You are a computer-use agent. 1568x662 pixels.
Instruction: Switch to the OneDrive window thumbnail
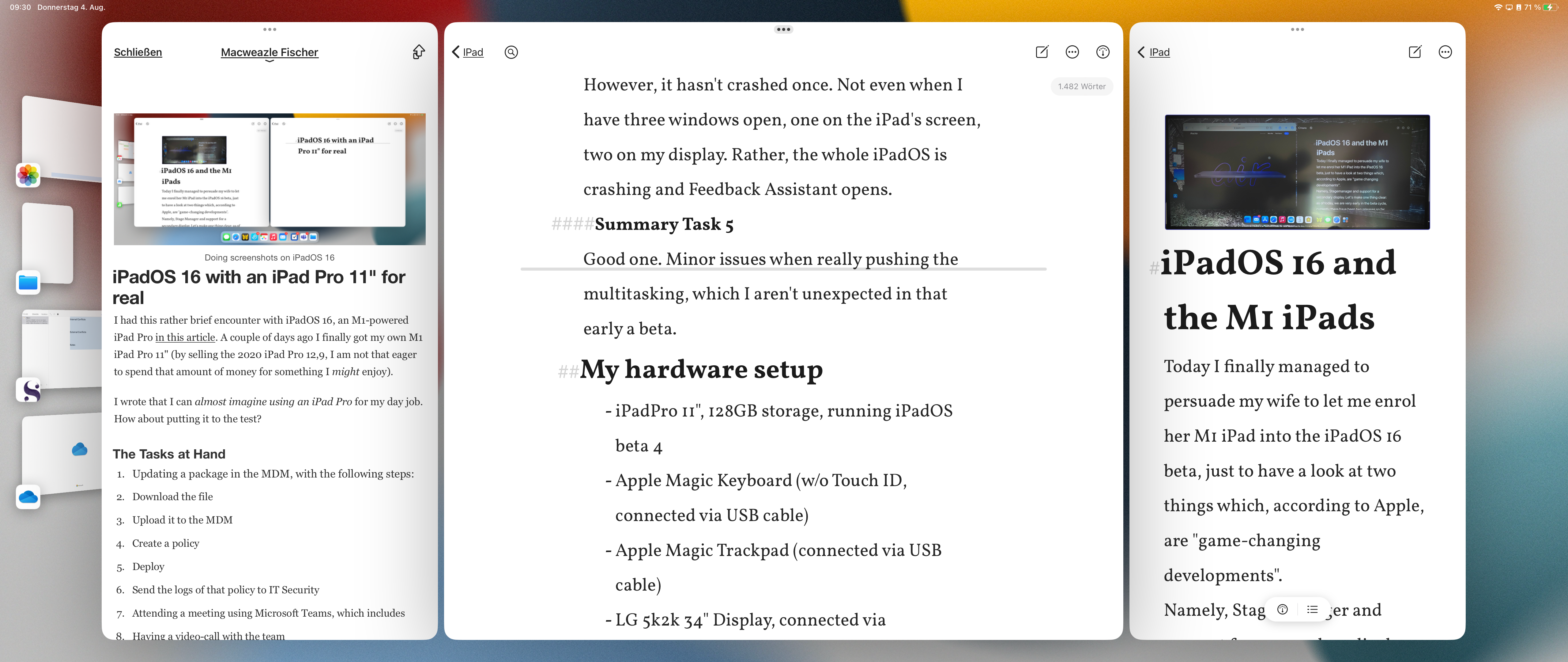pyautogui.click(x=62, y=454)
